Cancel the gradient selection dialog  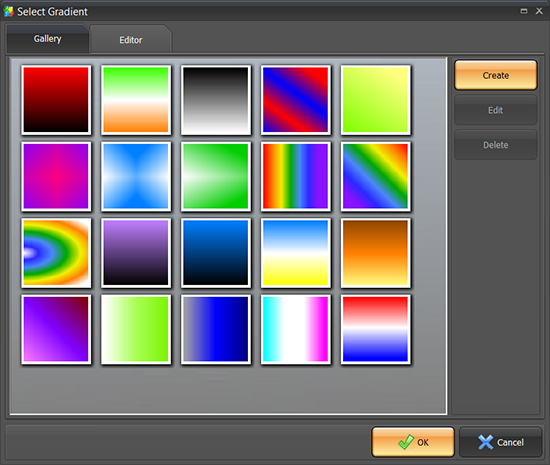pyautogui.click(x=501, y=442)
